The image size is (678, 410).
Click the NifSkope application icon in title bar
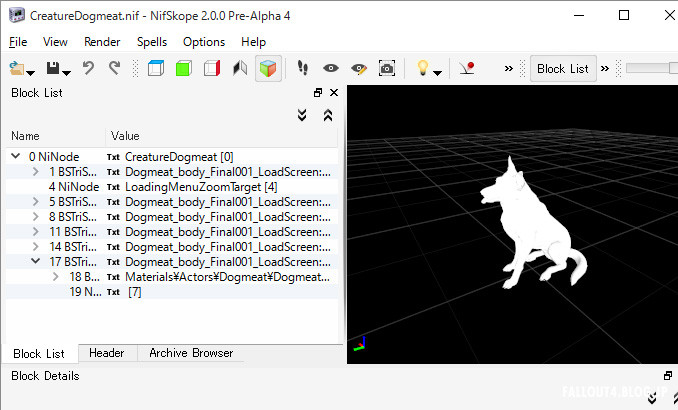tap(16, 16)
